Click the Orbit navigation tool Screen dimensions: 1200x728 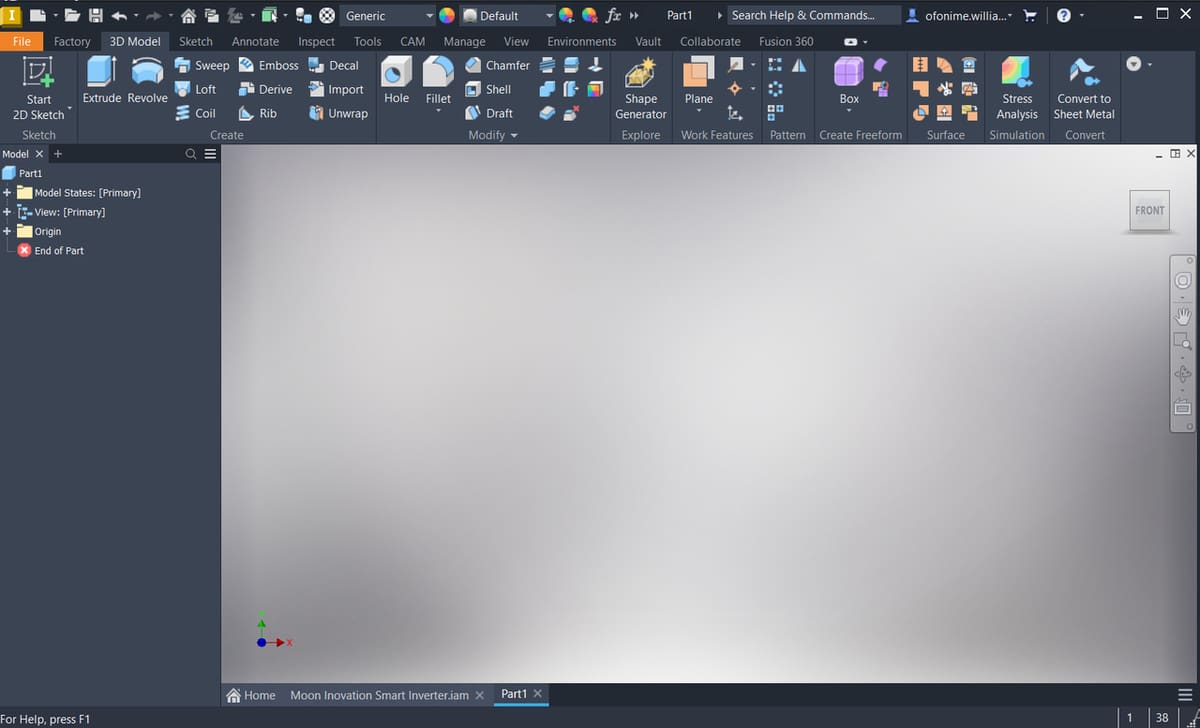[1182, 375]
